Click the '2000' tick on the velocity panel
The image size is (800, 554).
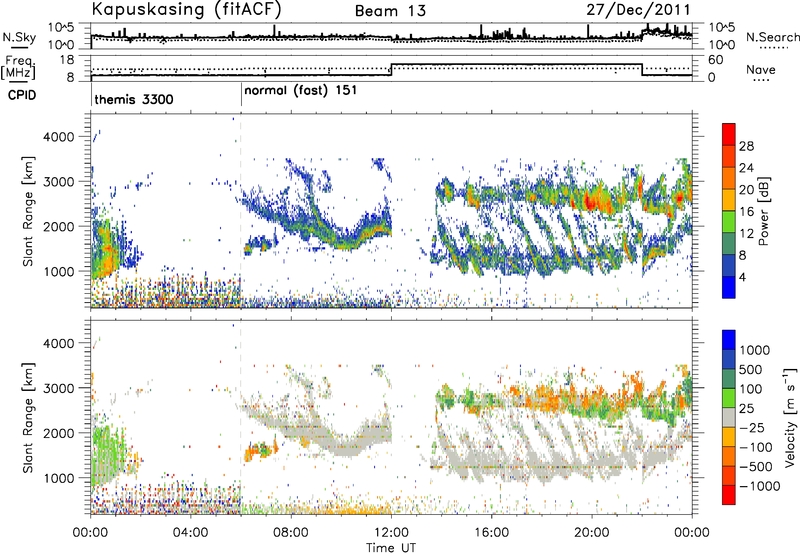[58, 433]
